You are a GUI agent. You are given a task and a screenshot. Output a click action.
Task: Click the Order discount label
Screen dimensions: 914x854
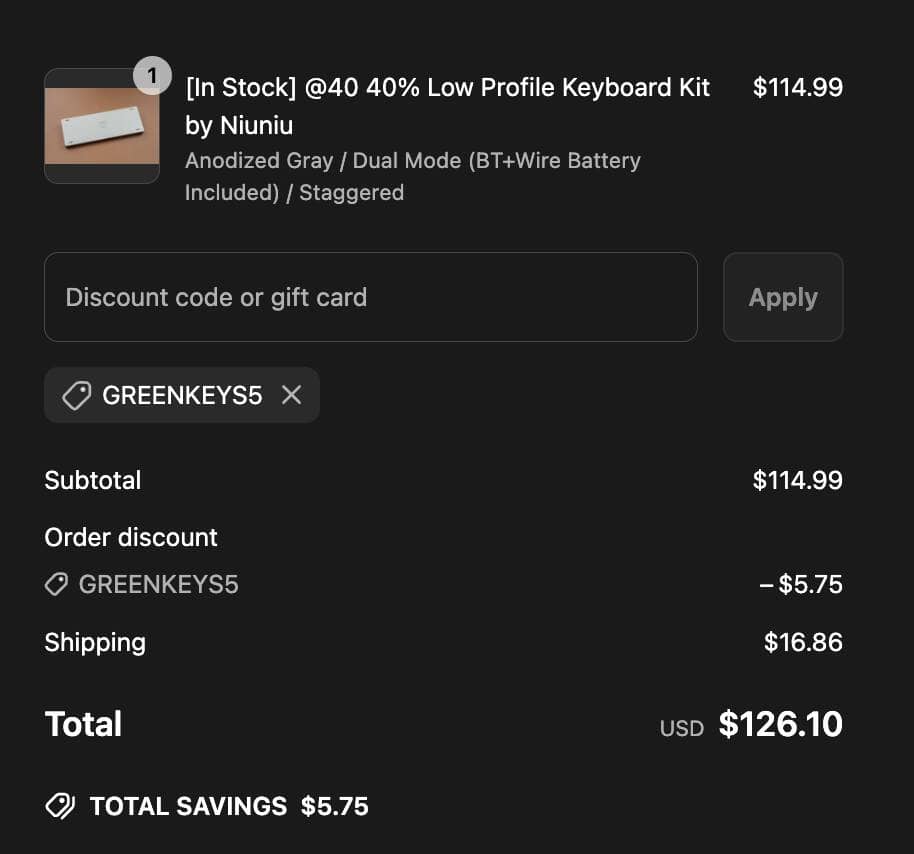[x=131, y=537]
